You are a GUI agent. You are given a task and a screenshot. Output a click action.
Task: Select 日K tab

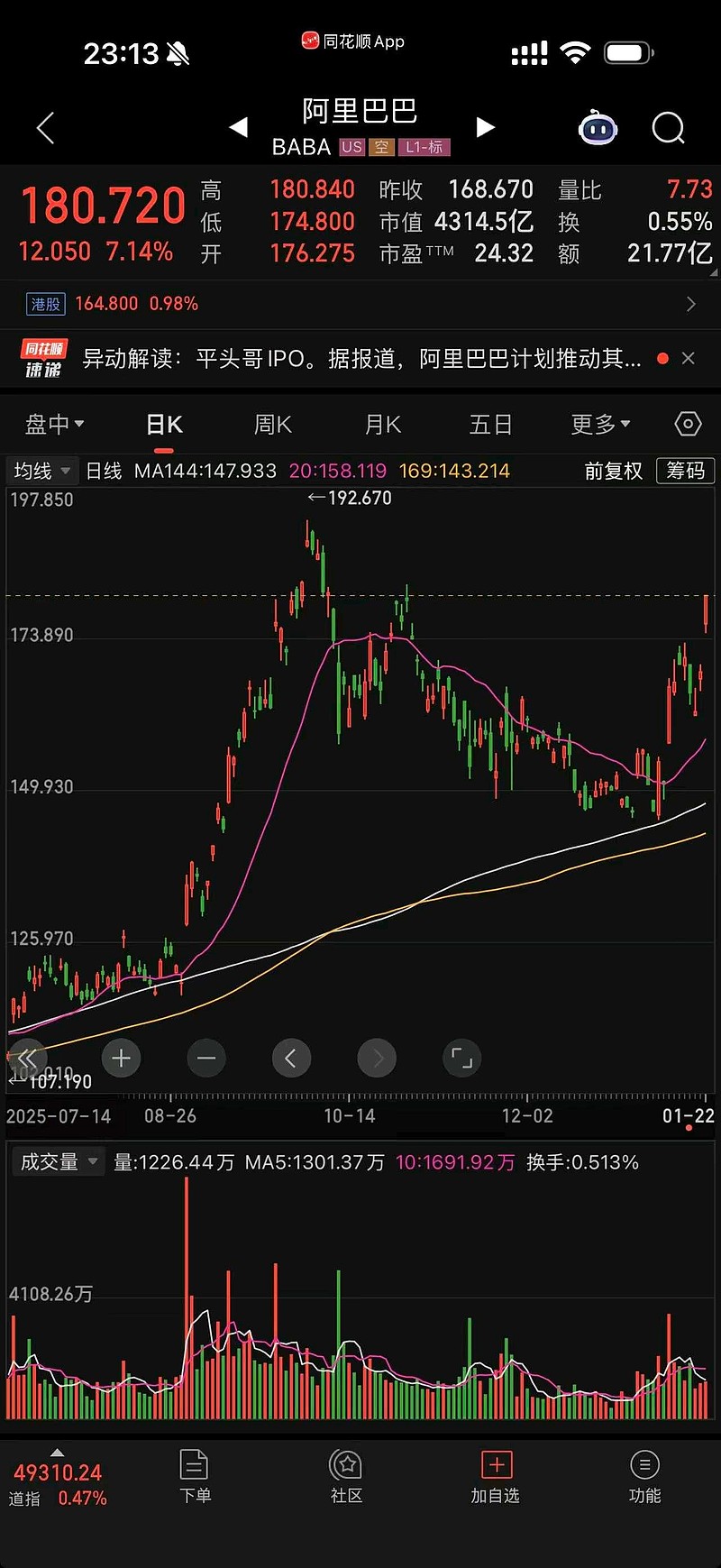(x=164, y=424)
